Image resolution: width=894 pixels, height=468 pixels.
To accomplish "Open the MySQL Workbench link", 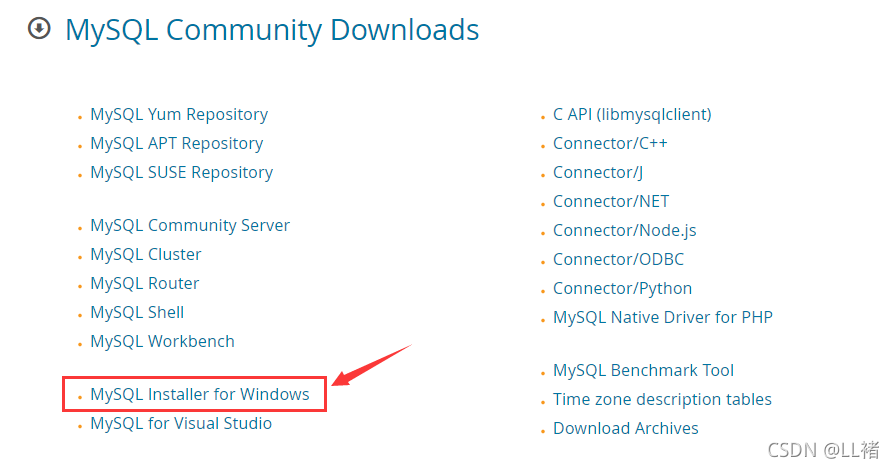I will pyautogui.click(x=162, y=341).
